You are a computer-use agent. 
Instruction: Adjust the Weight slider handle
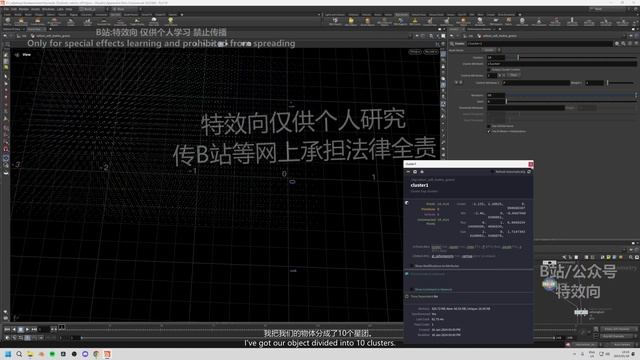coord(607,83)
